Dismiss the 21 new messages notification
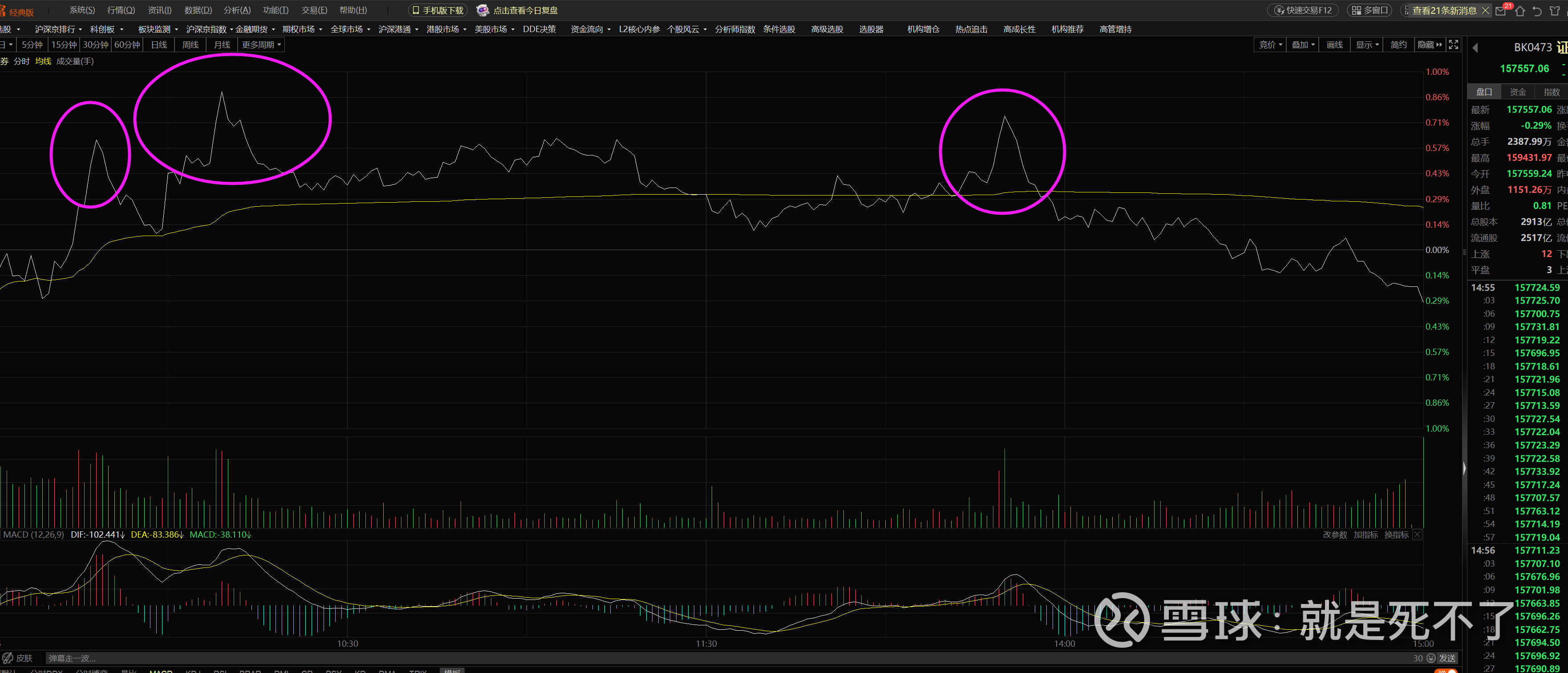This screenshot has width=1568, height=673. [x=1485, y=10]
